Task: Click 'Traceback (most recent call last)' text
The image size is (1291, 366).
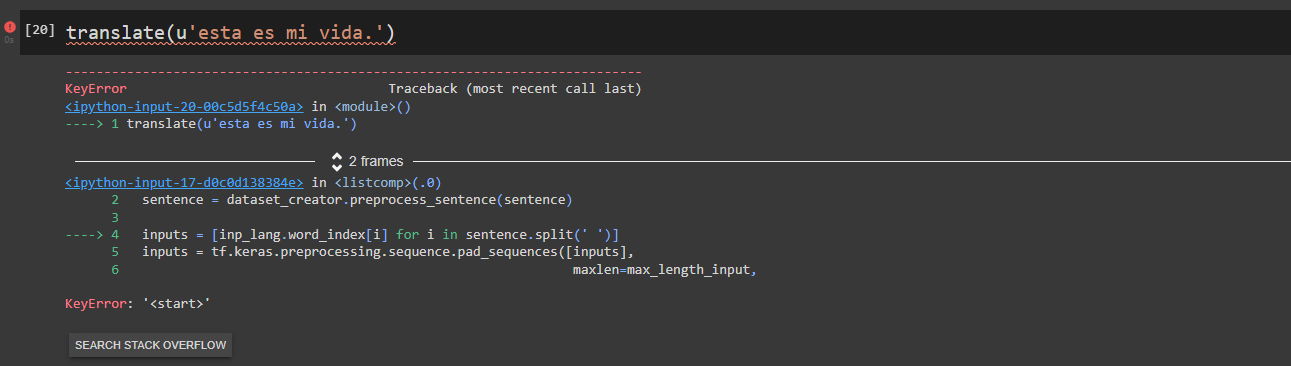Action: (515, 89)
